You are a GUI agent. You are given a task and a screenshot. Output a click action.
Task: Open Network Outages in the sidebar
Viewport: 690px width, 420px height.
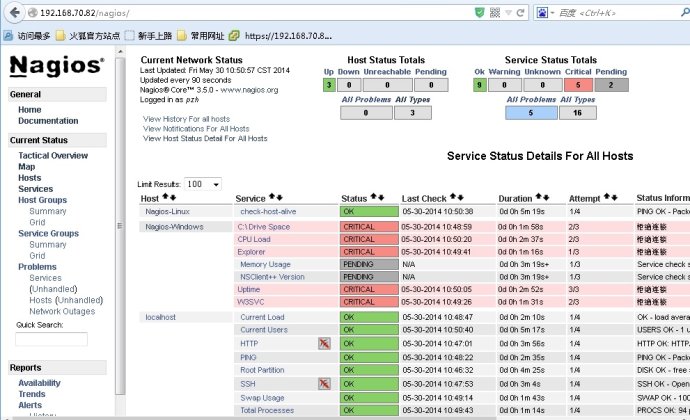pyautogui.click(x=62, y=311)
